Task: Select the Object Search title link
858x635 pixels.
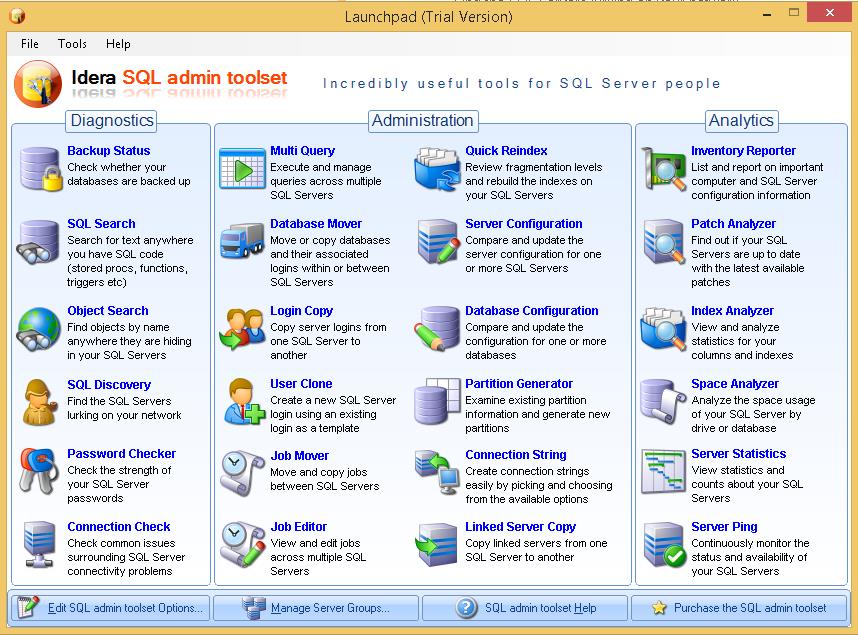Action: pyautogui.click(x=108, y=310)
